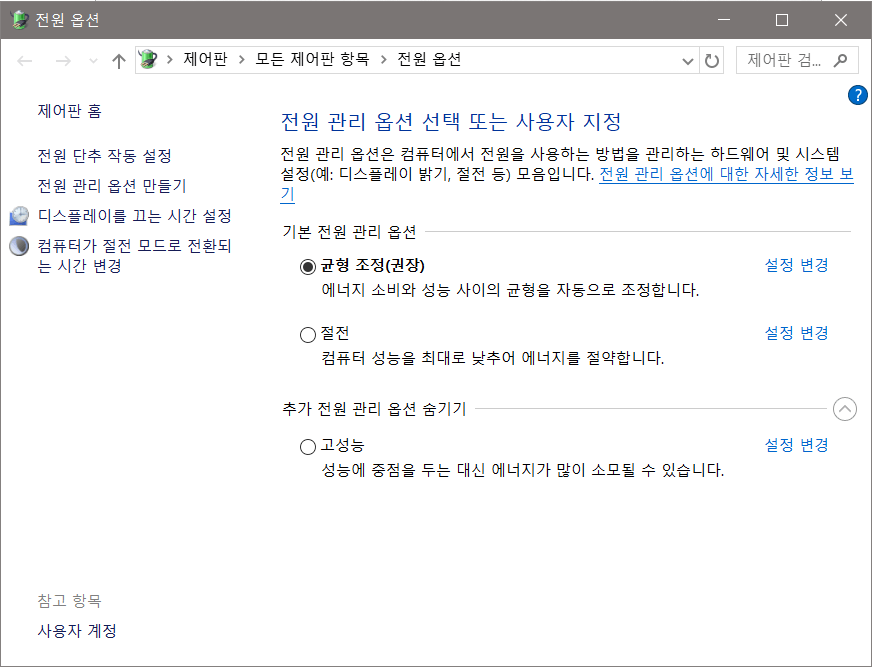The image size is (872, 667).
Task: Click the back navigation arrow
Action: coord(24,61)
